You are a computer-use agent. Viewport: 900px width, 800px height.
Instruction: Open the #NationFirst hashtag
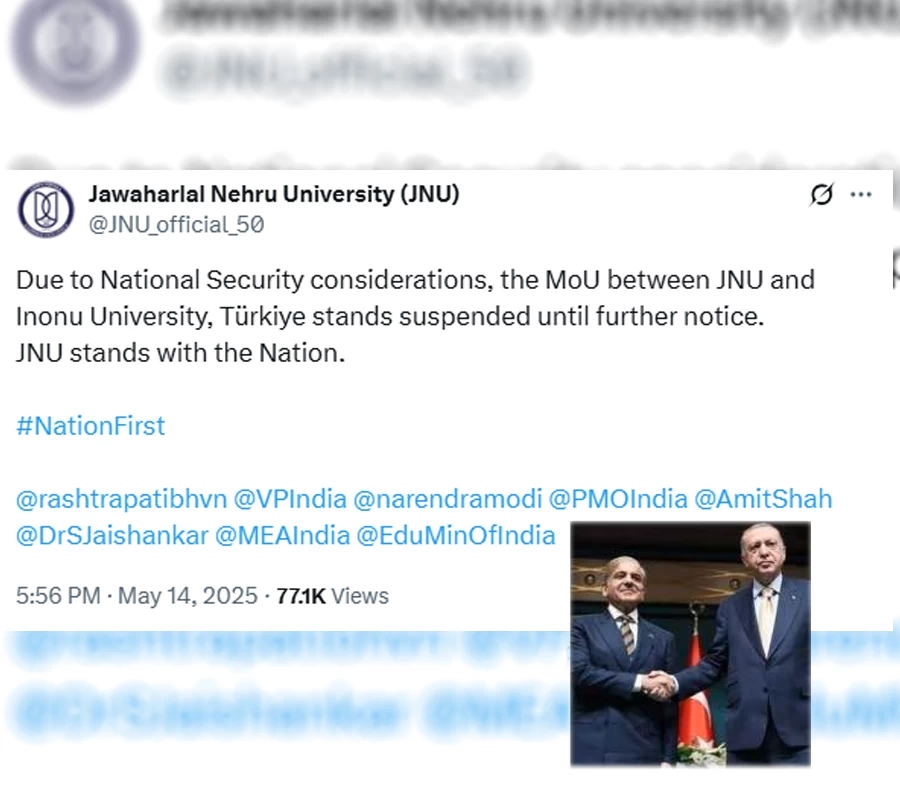tap(91, 426)
